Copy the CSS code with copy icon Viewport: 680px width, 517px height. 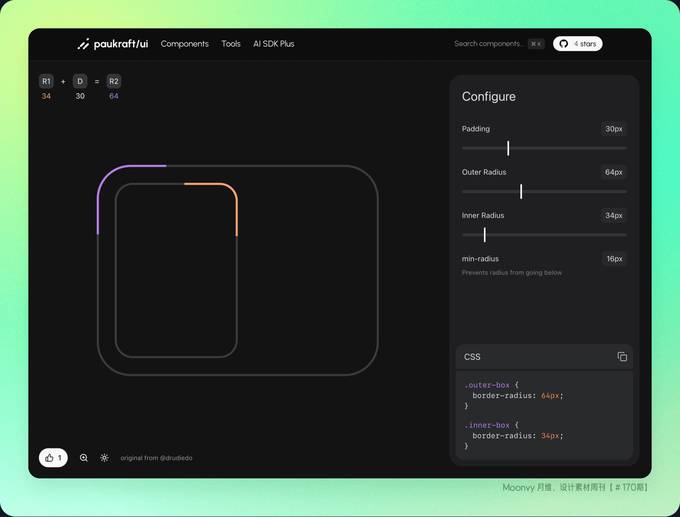point(622,357)
